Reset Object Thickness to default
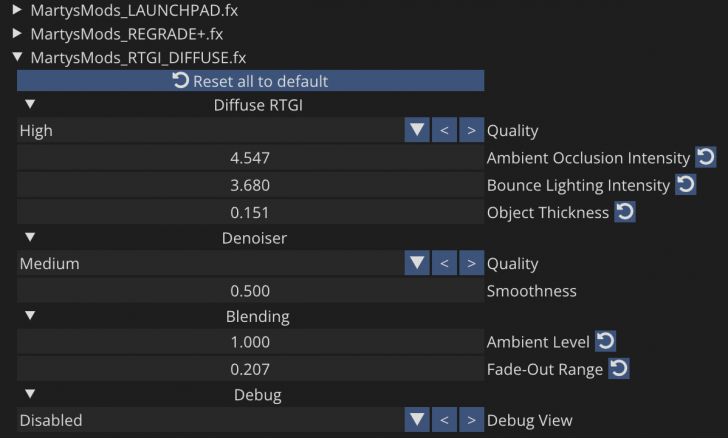The height and width of the screenshot is (438, 728). tap(624, 212)
